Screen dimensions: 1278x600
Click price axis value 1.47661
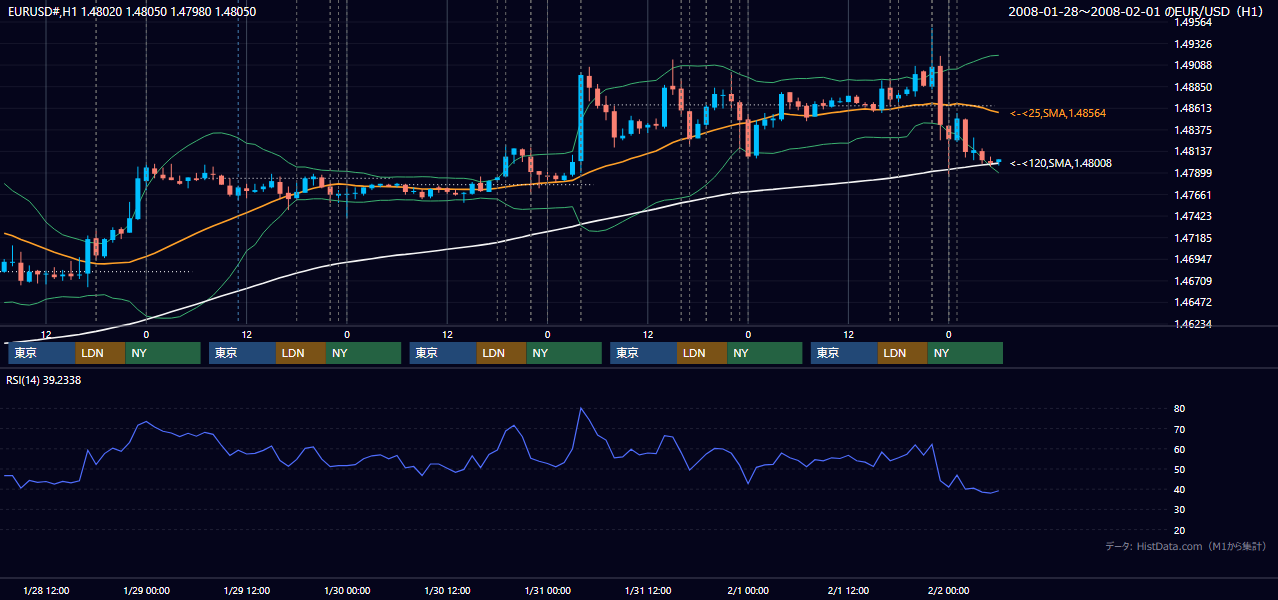coord(1193,195)
